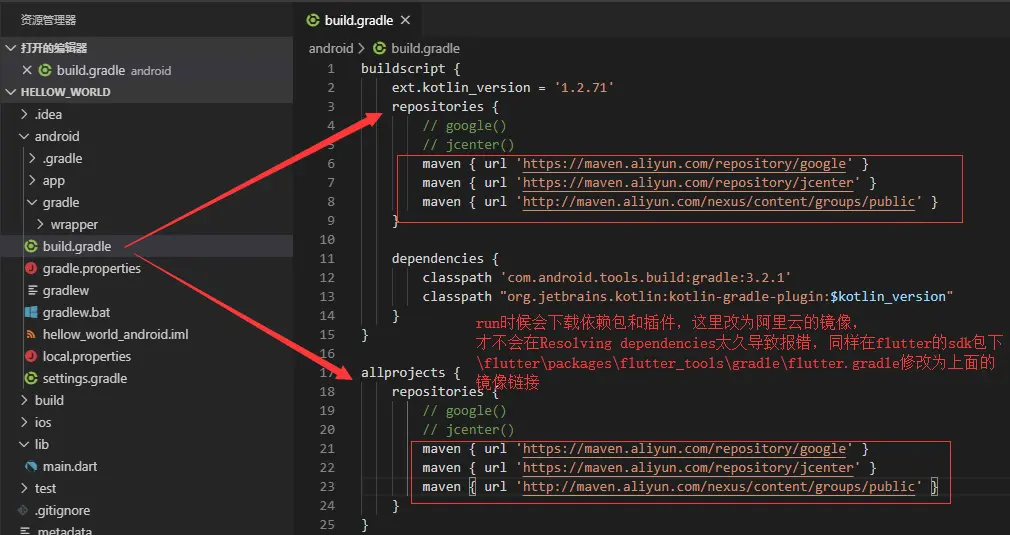
Task: Click the gradle icon beside build.gradle in tree
Action: (31, 246)
